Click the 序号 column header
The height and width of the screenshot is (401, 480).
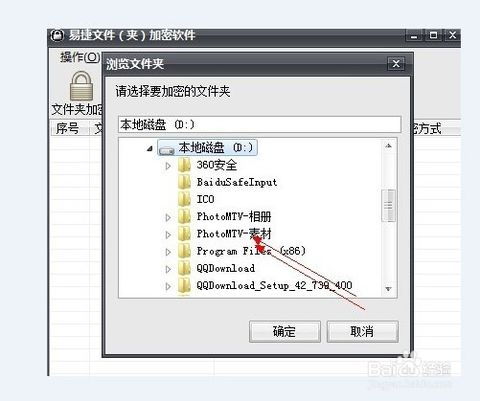click(67, 128)
